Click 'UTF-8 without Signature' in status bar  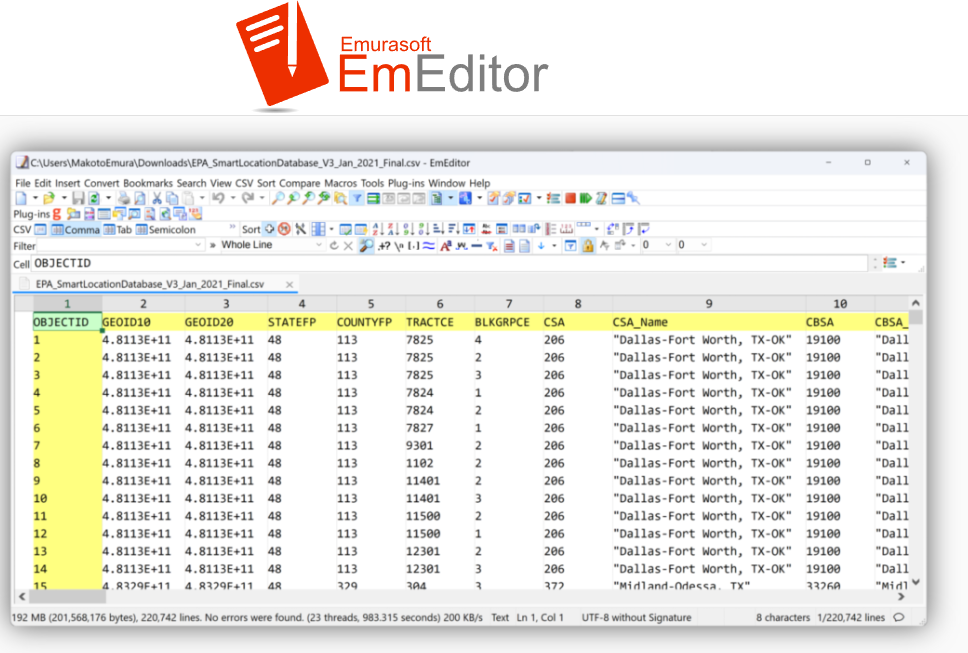[636, 617]
